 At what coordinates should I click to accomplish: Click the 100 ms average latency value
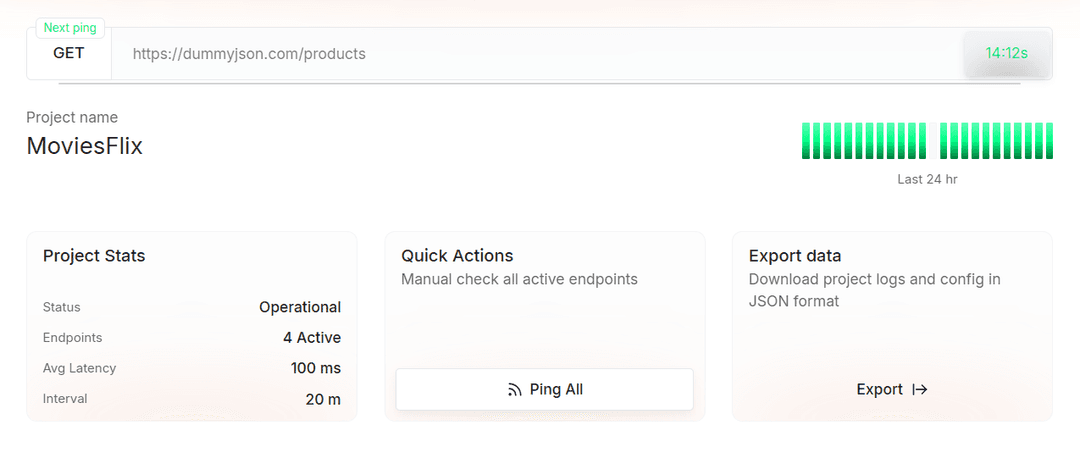pos(316,368)
